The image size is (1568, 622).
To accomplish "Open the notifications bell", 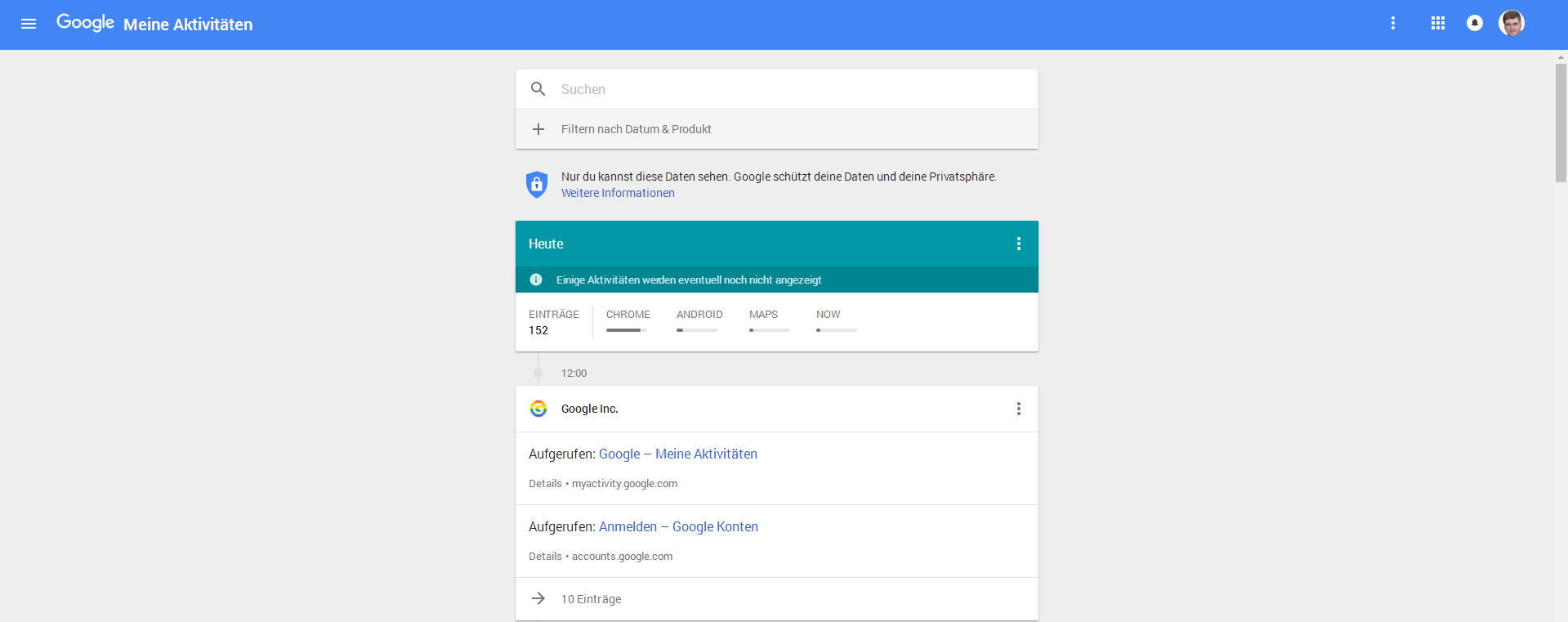I will 1475,24.
